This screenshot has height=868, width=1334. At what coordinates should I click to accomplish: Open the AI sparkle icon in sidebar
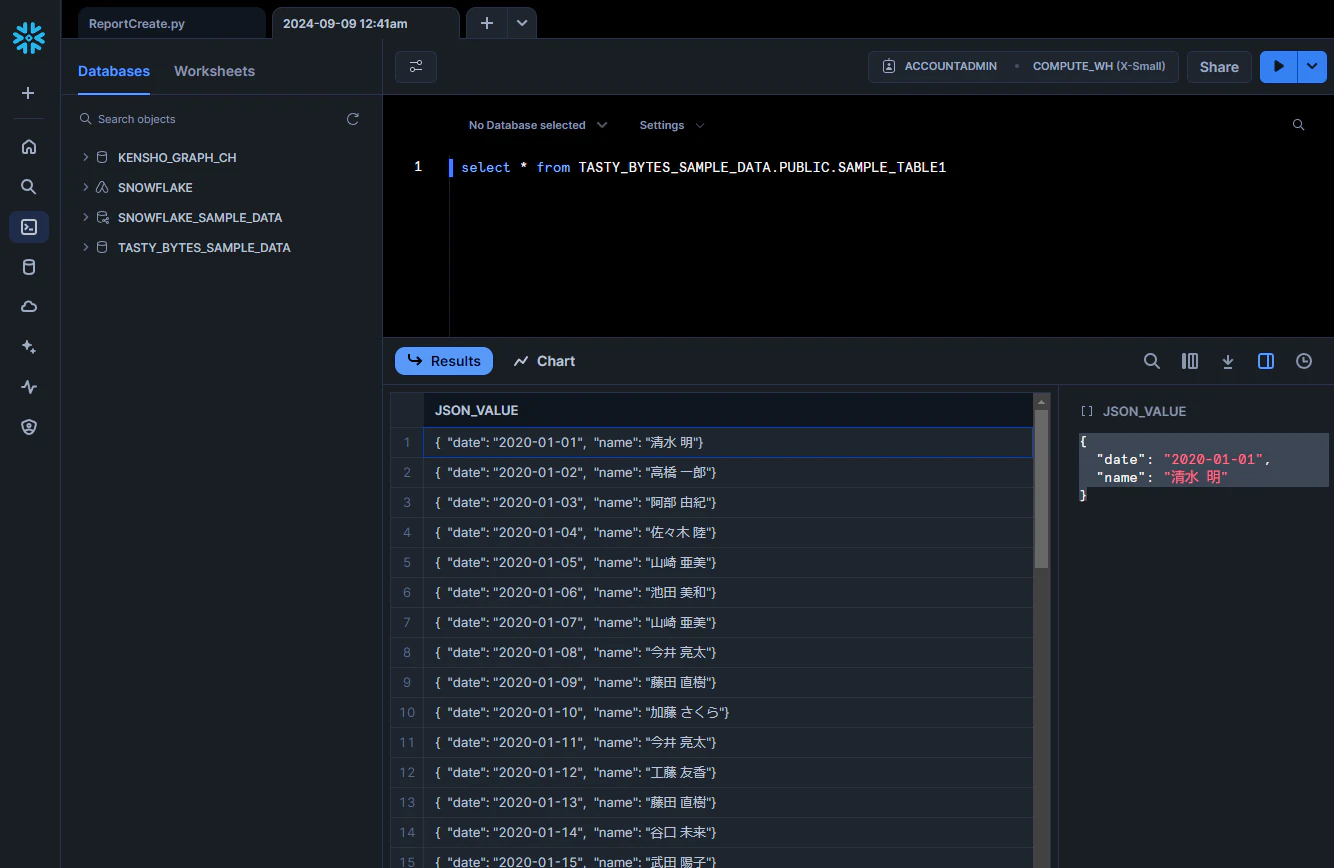tap(29, 347)
